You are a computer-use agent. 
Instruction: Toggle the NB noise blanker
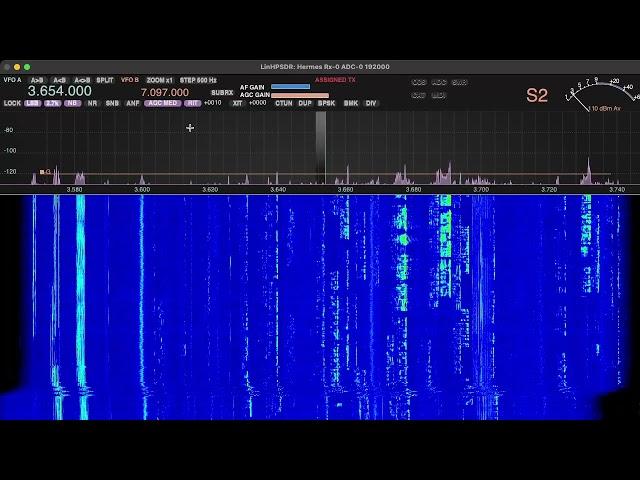[72, 103]
